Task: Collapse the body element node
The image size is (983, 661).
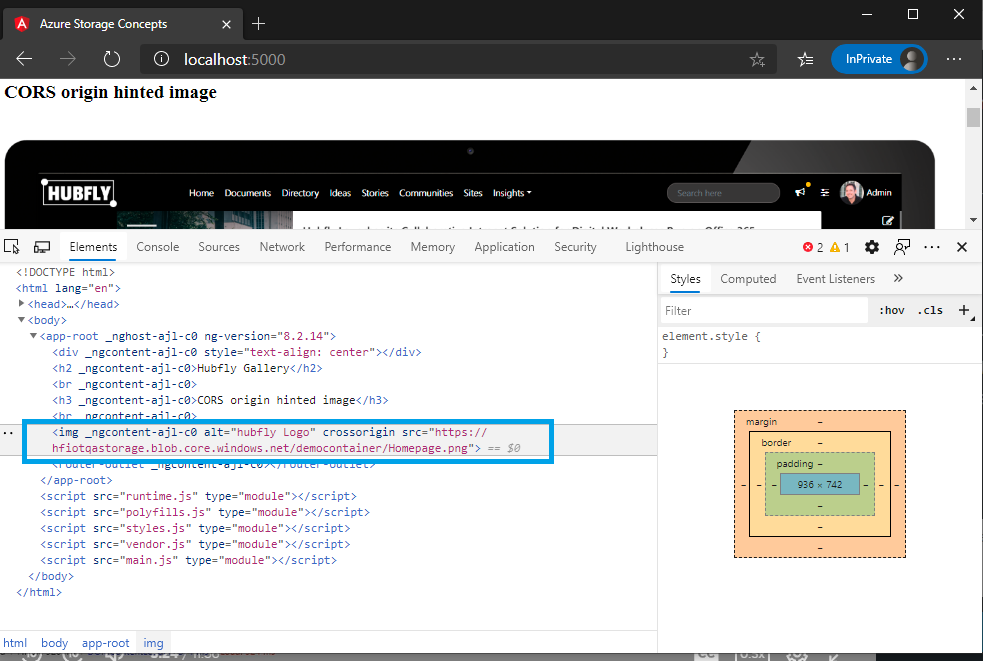Action: pos(21,320)
